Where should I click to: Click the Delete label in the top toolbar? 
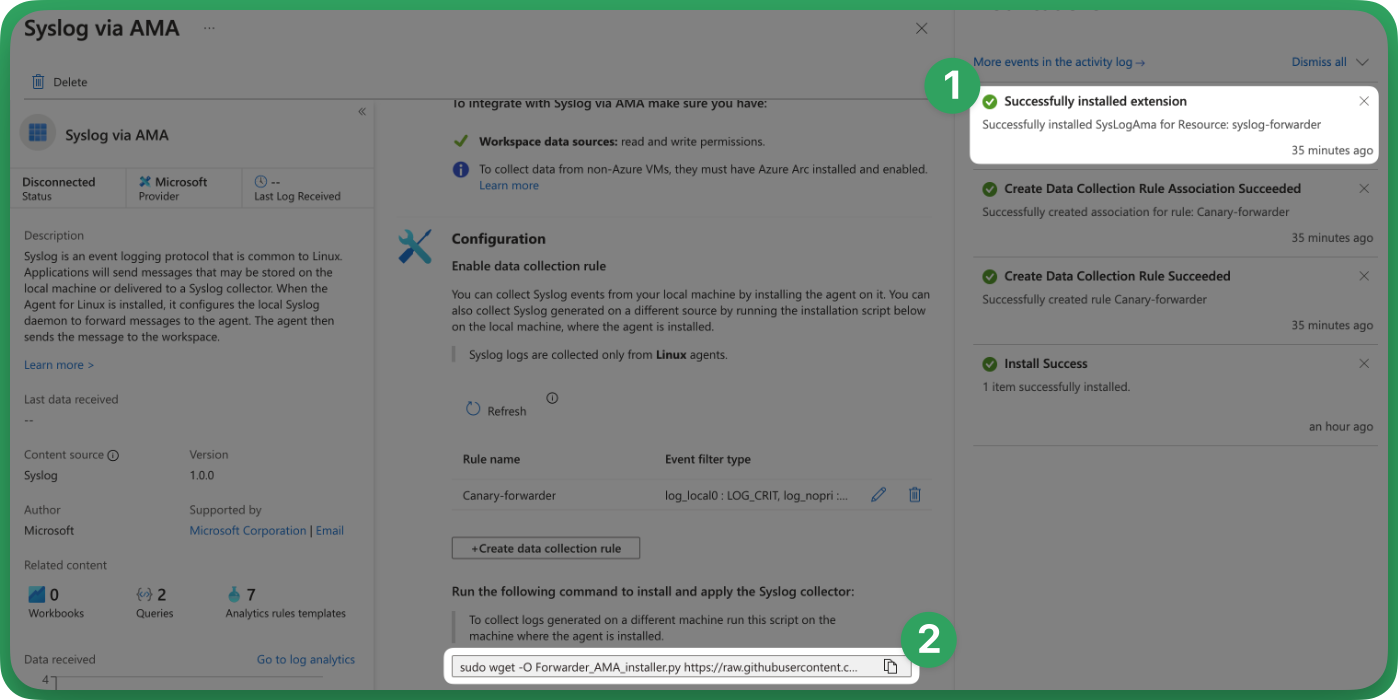pyautogui.click(x=70, y=82)
